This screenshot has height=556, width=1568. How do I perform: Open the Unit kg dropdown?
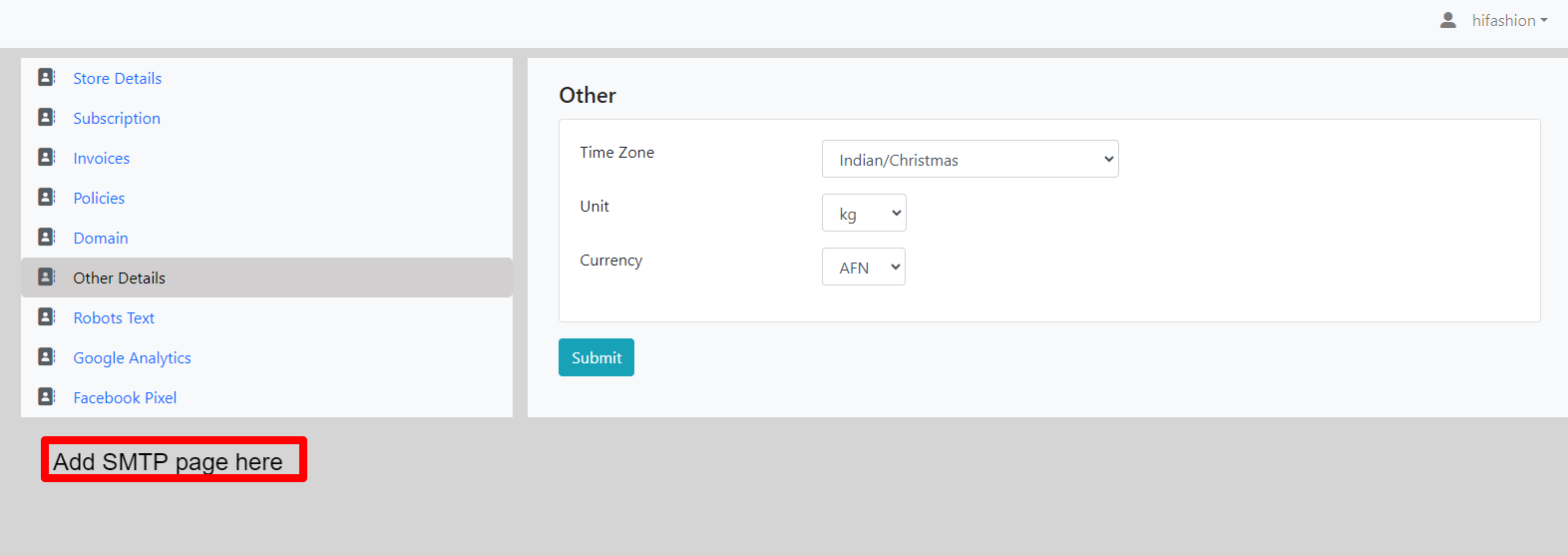pyautogui.click(x=864, y=213)
